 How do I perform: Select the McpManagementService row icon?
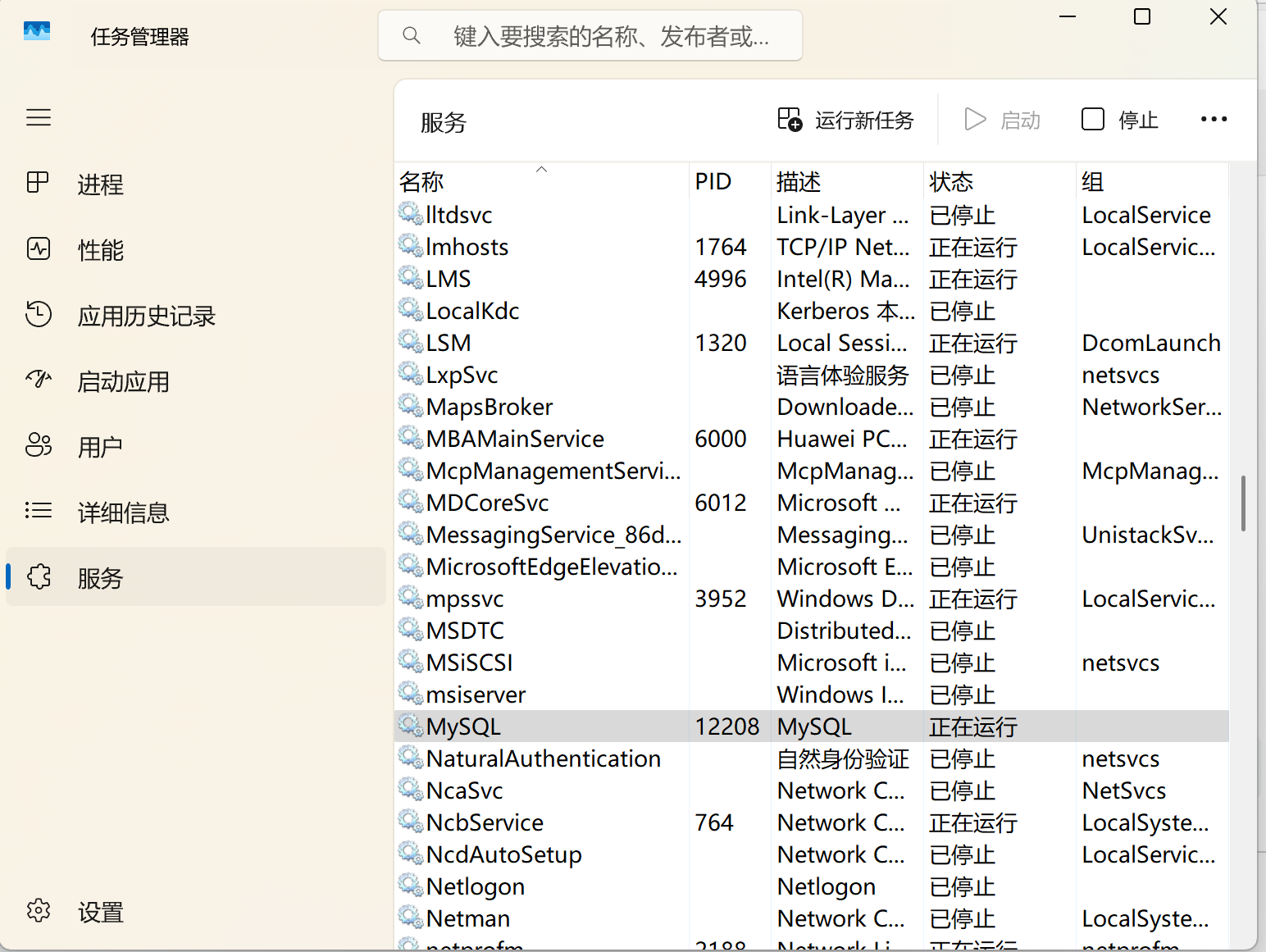coord(411,469)
